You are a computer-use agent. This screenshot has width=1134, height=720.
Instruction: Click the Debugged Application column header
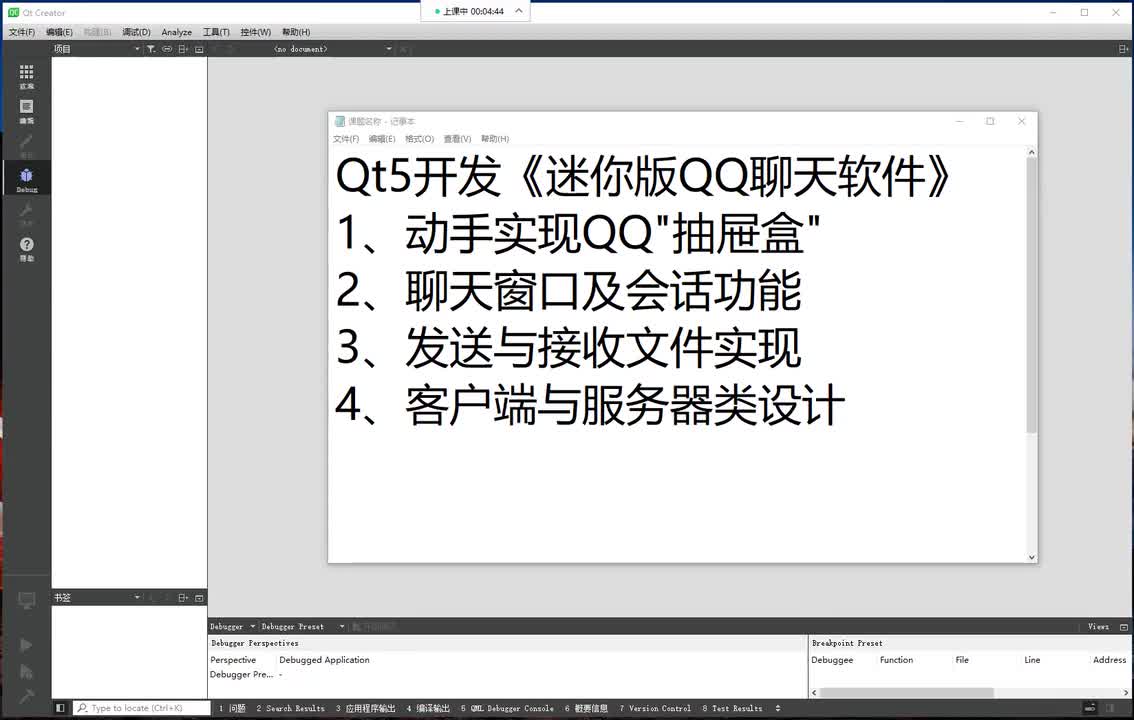[324, 660]
